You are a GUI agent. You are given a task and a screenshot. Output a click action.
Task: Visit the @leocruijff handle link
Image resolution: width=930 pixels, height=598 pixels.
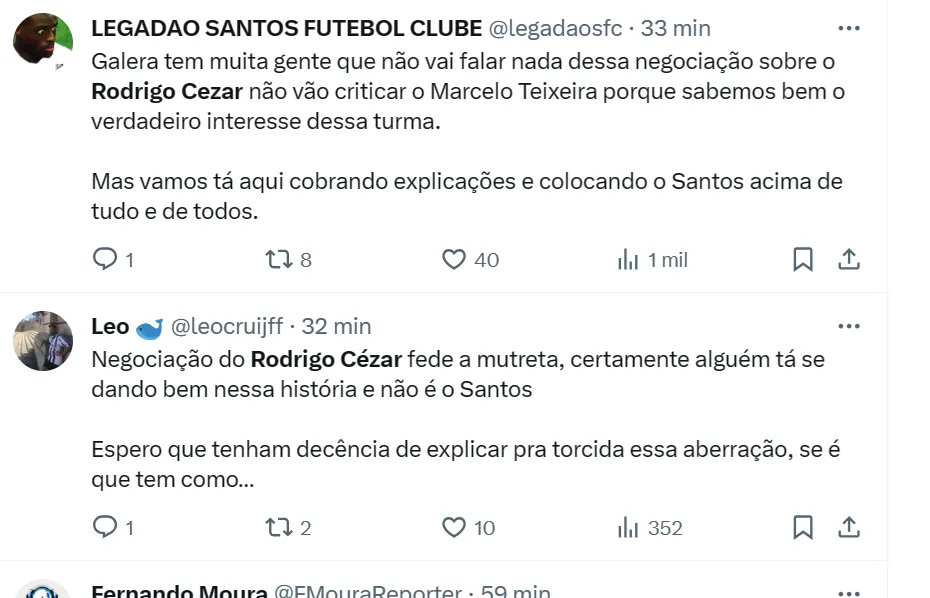229,326
